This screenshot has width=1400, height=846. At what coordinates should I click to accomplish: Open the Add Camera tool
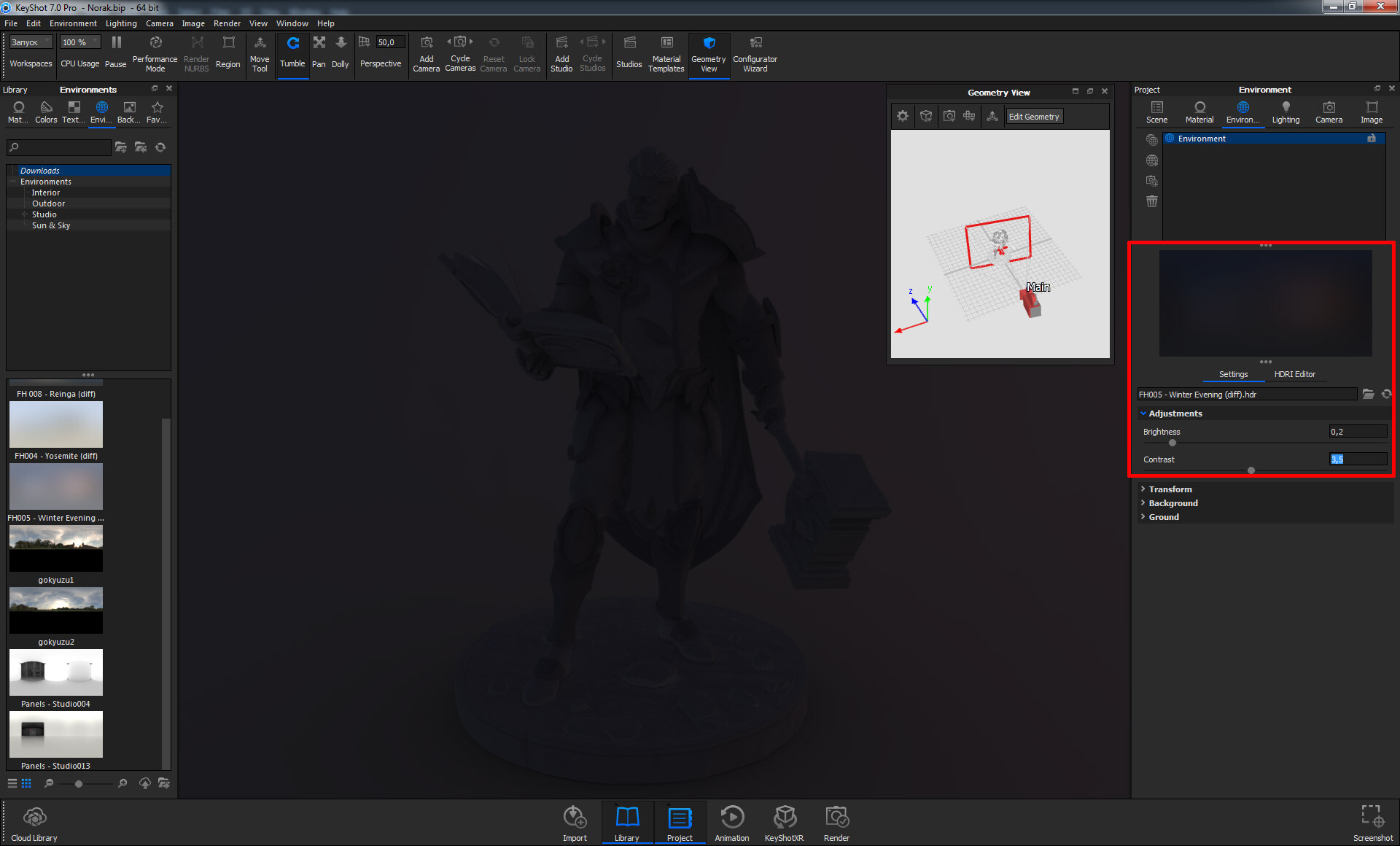coord(427,54)
